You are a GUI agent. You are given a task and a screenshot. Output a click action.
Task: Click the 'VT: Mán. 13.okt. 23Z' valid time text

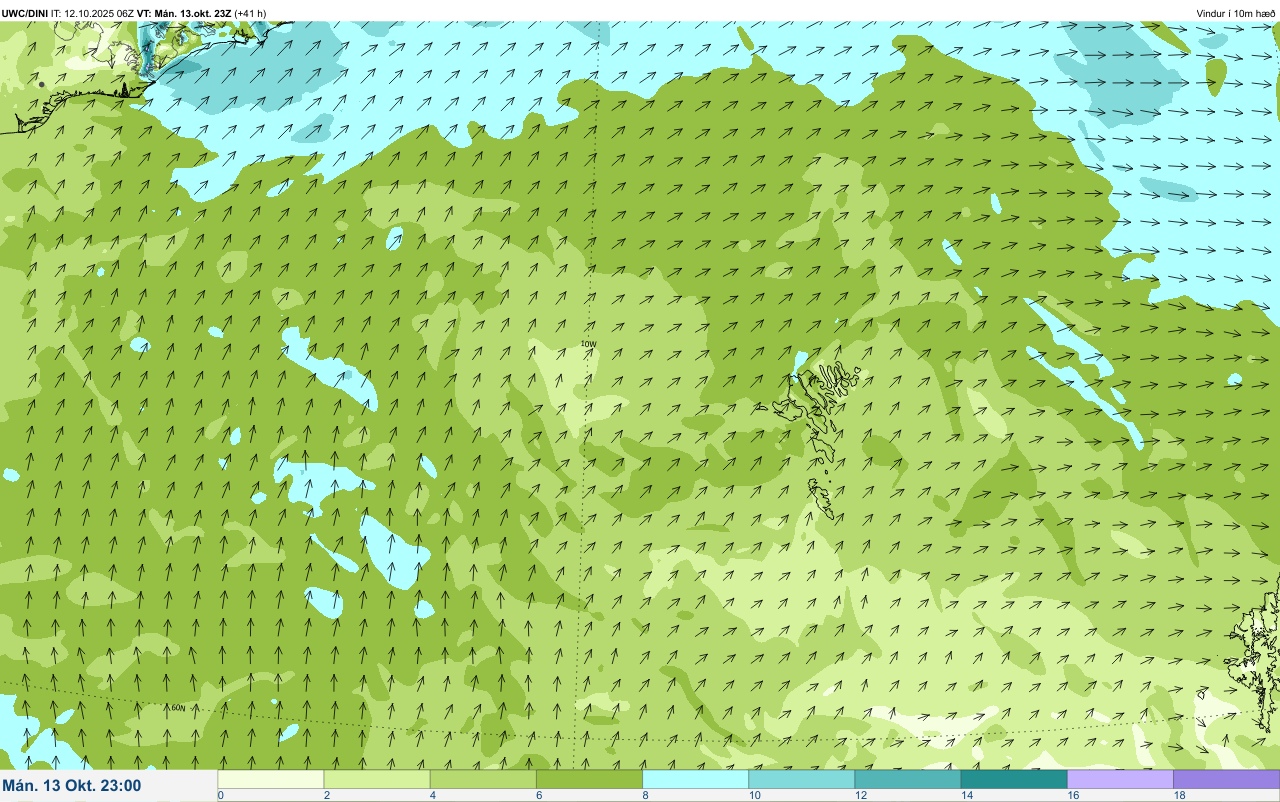coord(184,13)
